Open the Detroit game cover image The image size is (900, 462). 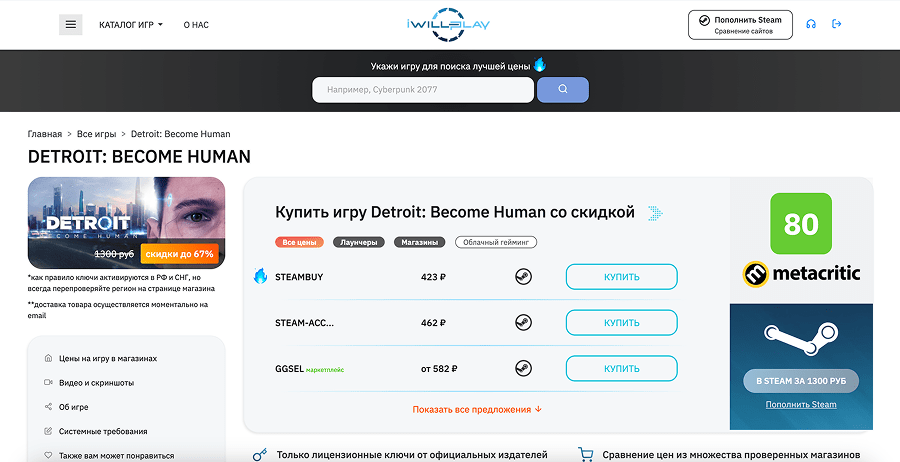click(126, 223)
